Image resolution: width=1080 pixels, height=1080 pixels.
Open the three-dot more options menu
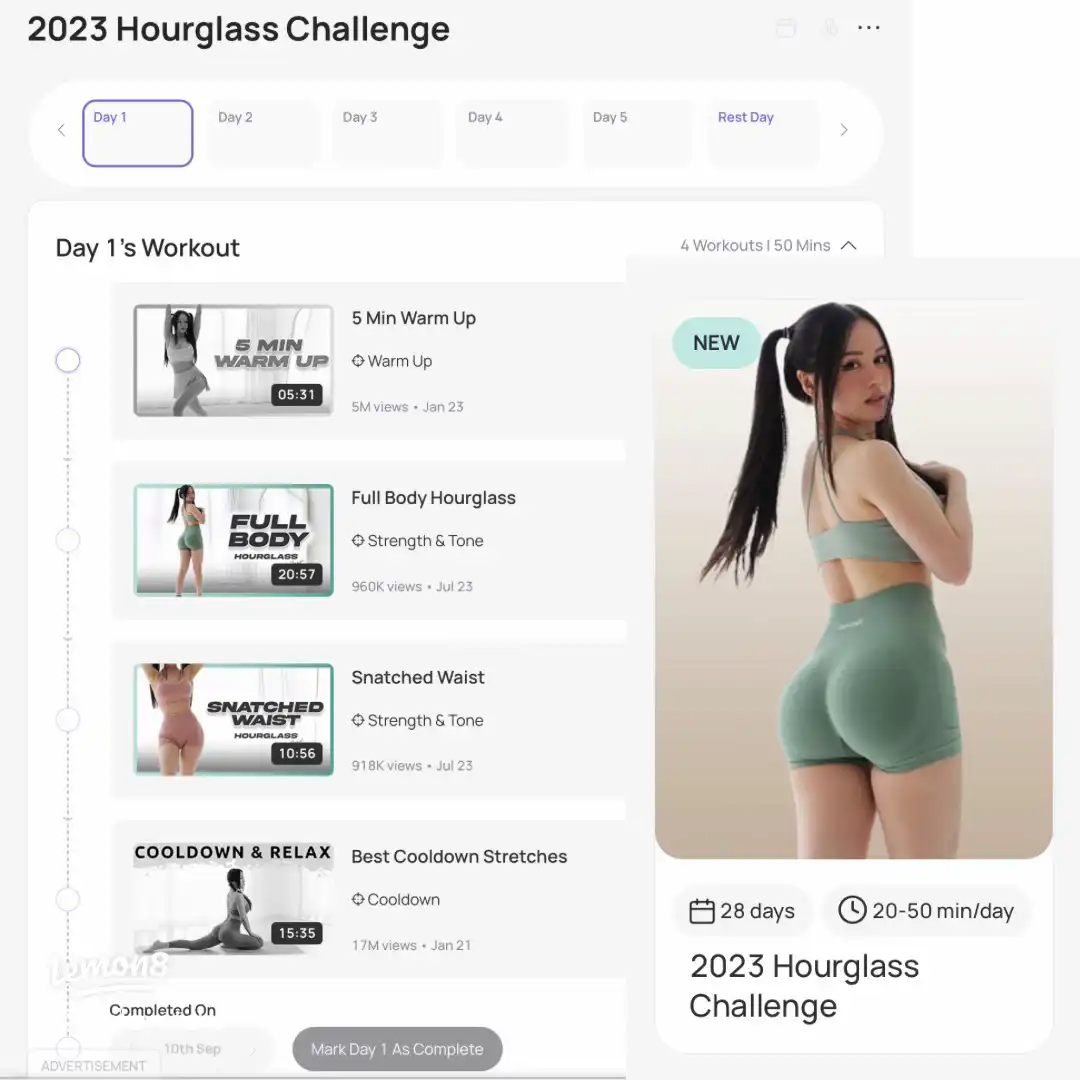click(x=869, y=28)
